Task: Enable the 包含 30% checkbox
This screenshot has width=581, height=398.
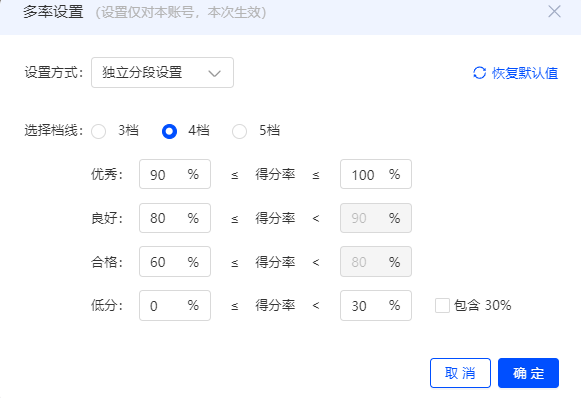Action: pos(442,306)
